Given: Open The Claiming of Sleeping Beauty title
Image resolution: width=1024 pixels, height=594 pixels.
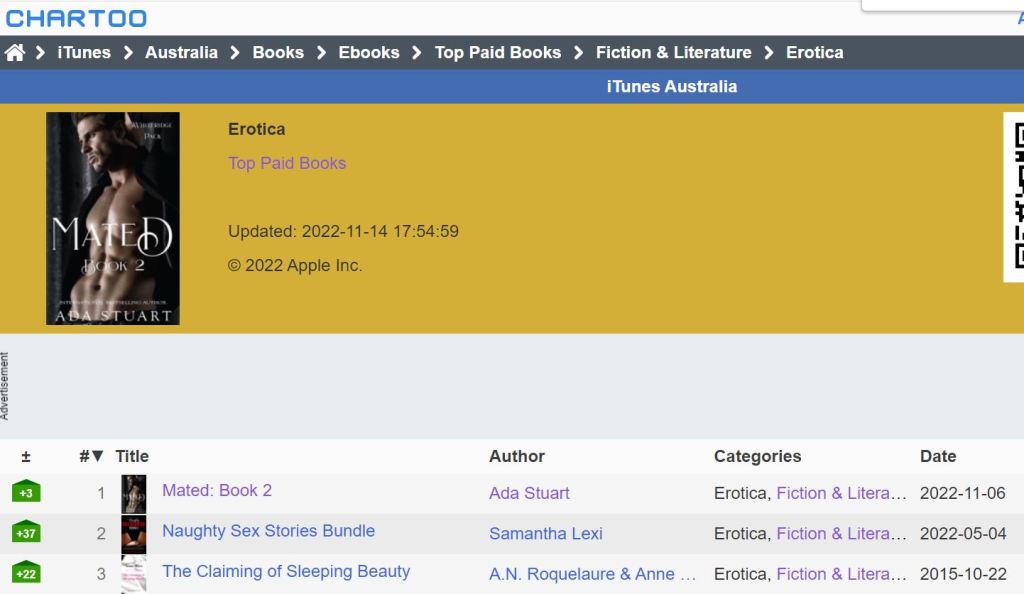Looking at the screenshot, I should click(286, 571).
